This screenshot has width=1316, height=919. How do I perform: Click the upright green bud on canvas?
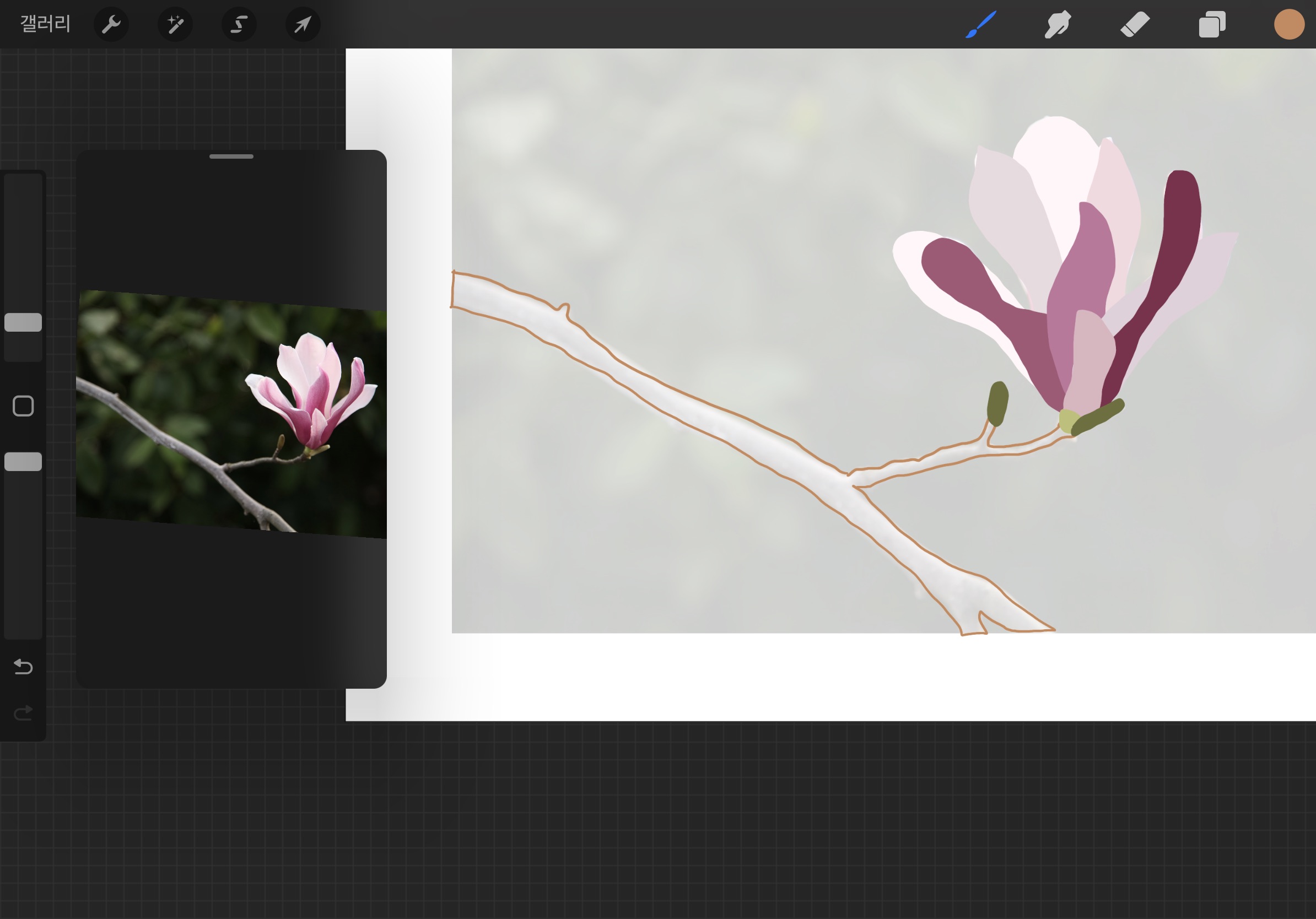click(x=997, y=403)
